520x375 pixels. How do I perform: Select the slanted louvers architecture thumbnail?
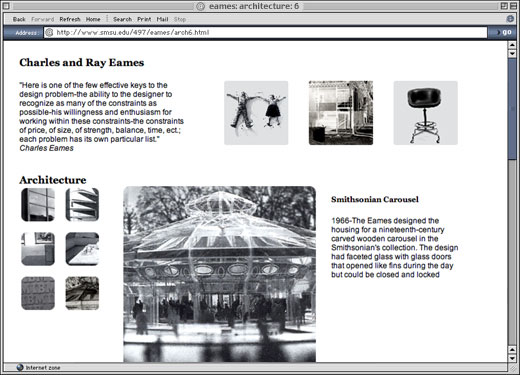pyautogui.click(x=82, y=204)
